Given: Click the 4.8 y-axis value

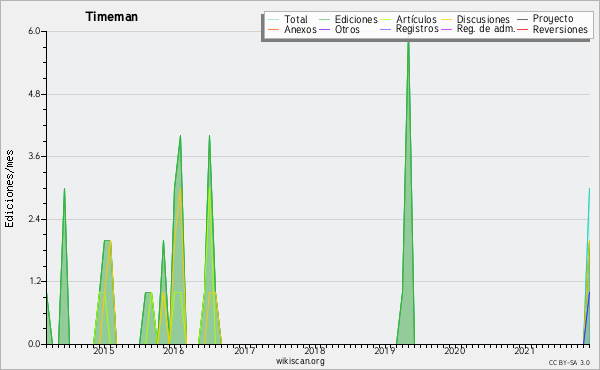Looking at the screenshot, I should [x=34, y=94].
